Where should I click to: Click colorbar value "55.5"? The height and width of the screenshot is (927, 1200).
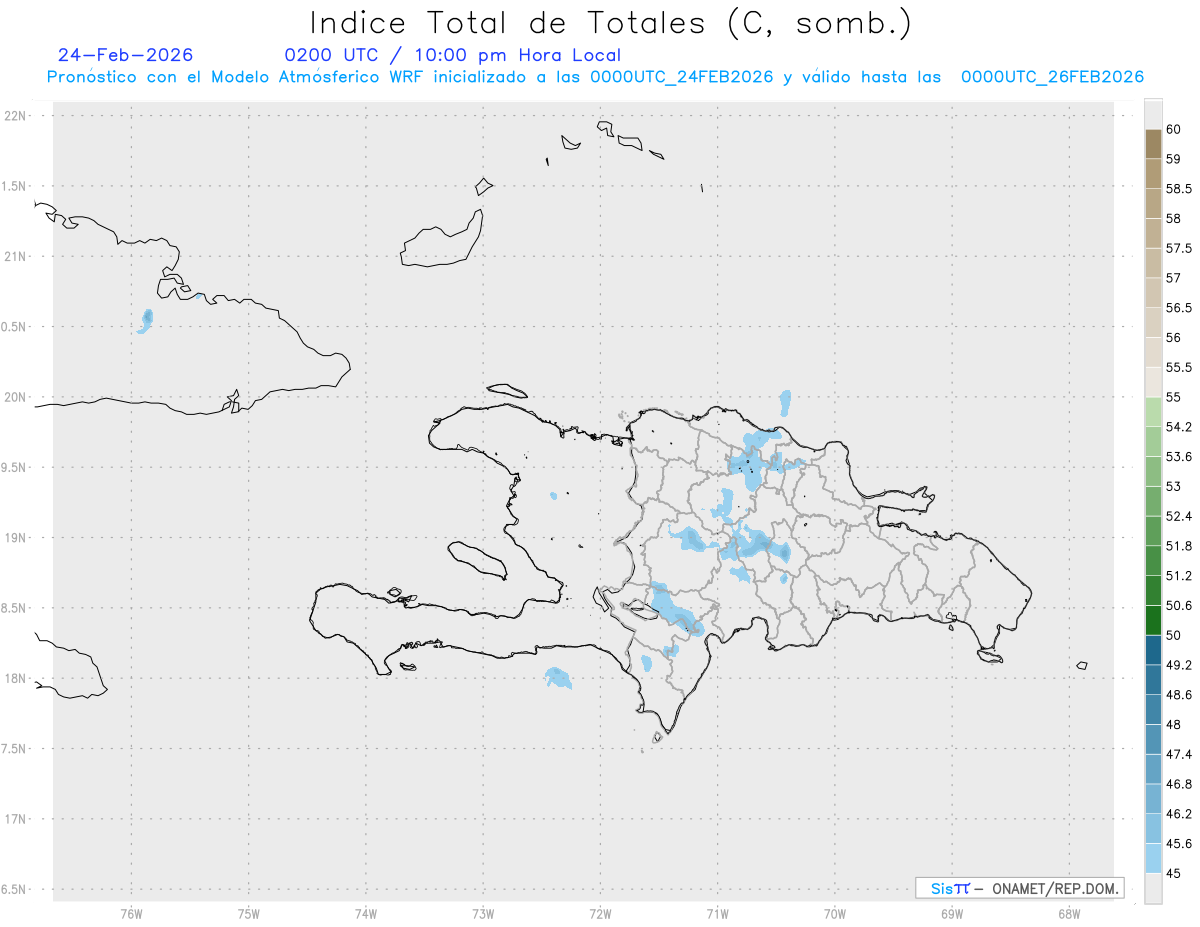point(1178,367)
